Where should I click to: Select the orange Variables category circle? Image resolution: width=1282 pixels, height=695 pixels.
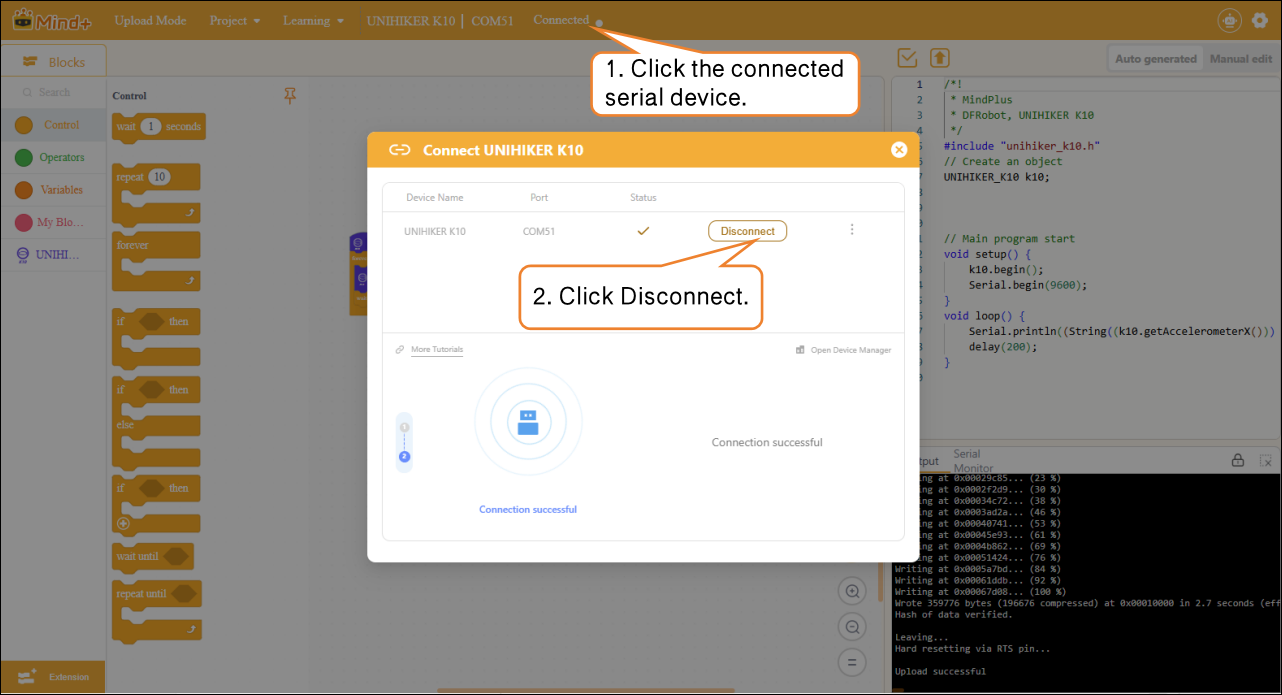pos(24,190)
